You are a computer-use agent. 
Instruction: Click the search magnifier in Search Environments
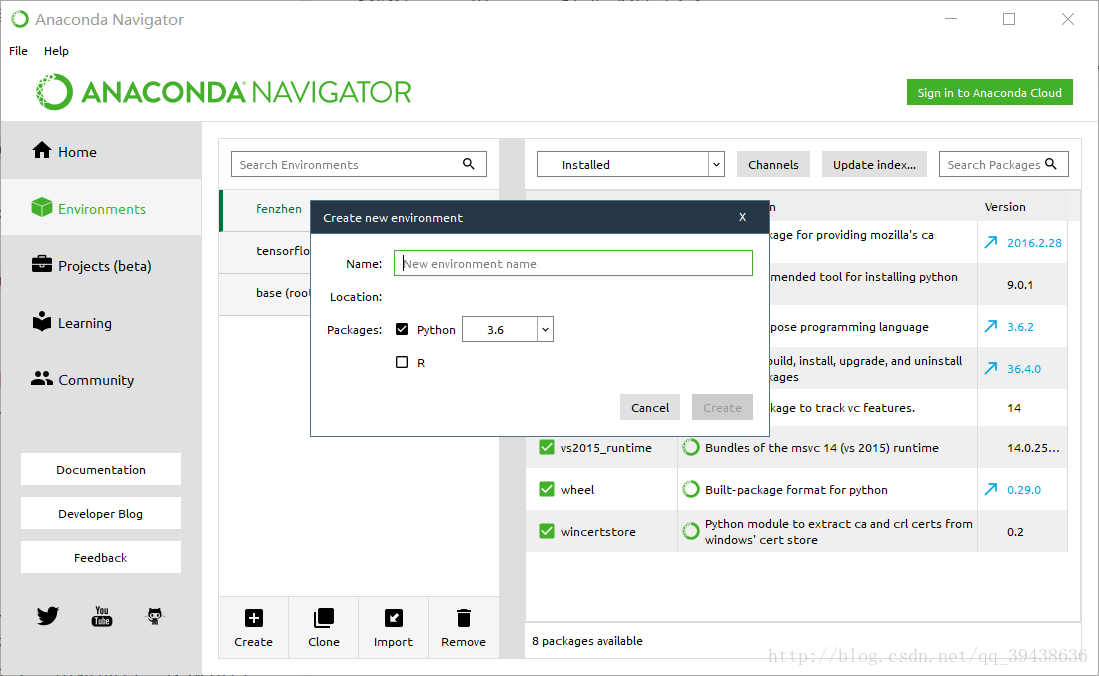[469, 164]
